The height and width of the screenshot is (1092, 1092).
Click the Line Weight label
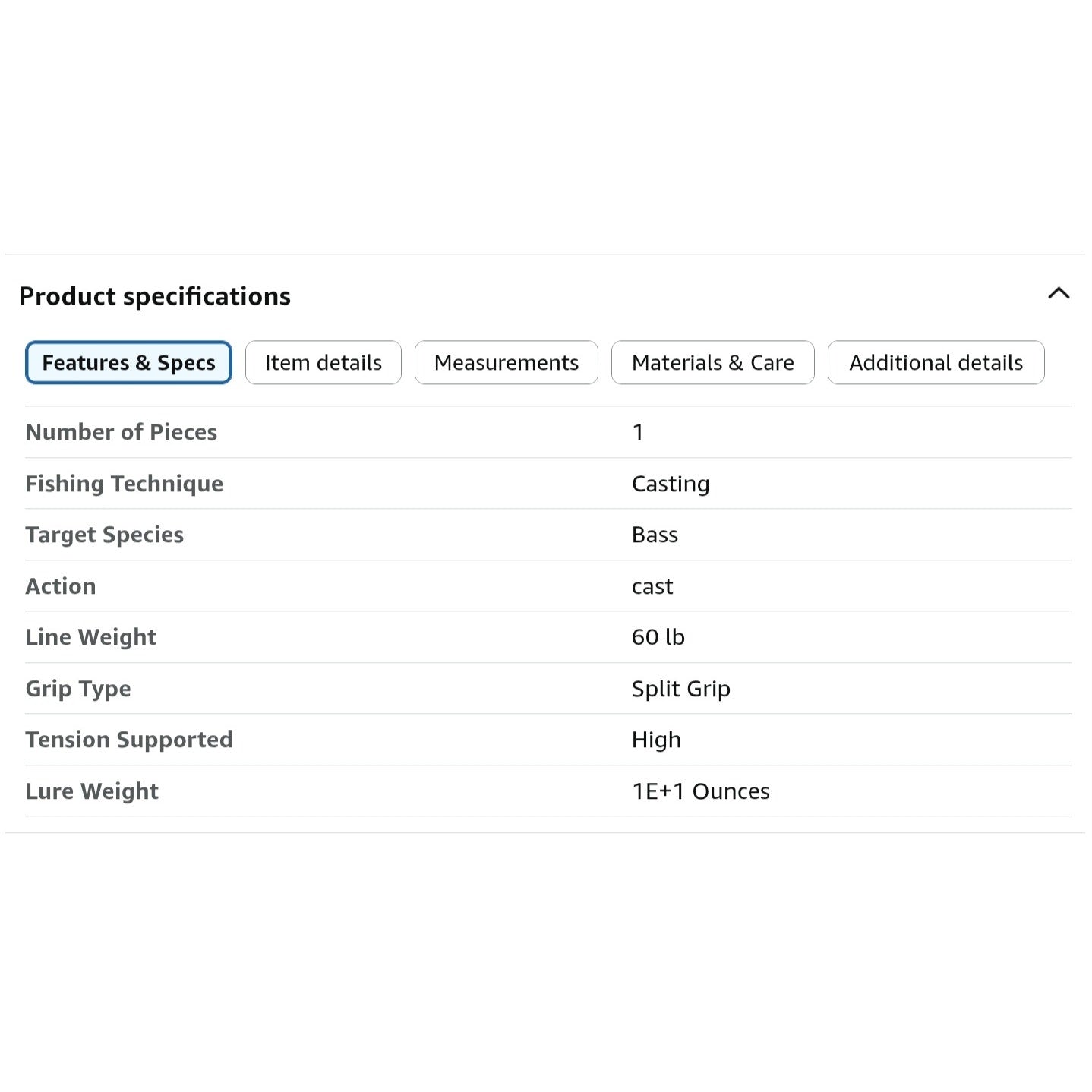pyautogui.click(x=91, y=637)
